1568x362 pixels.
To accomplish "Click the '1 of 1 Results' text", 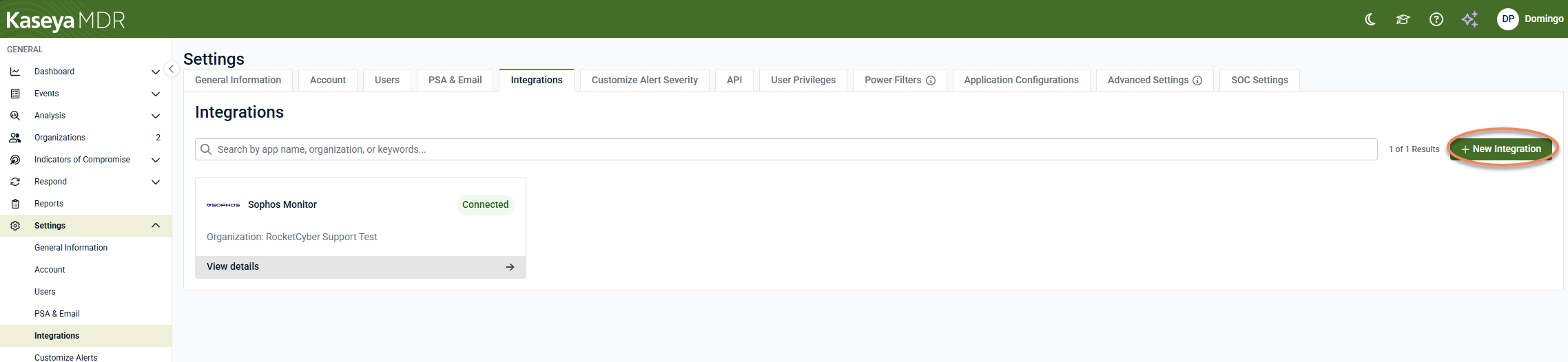I will (x=1414, y=149).
